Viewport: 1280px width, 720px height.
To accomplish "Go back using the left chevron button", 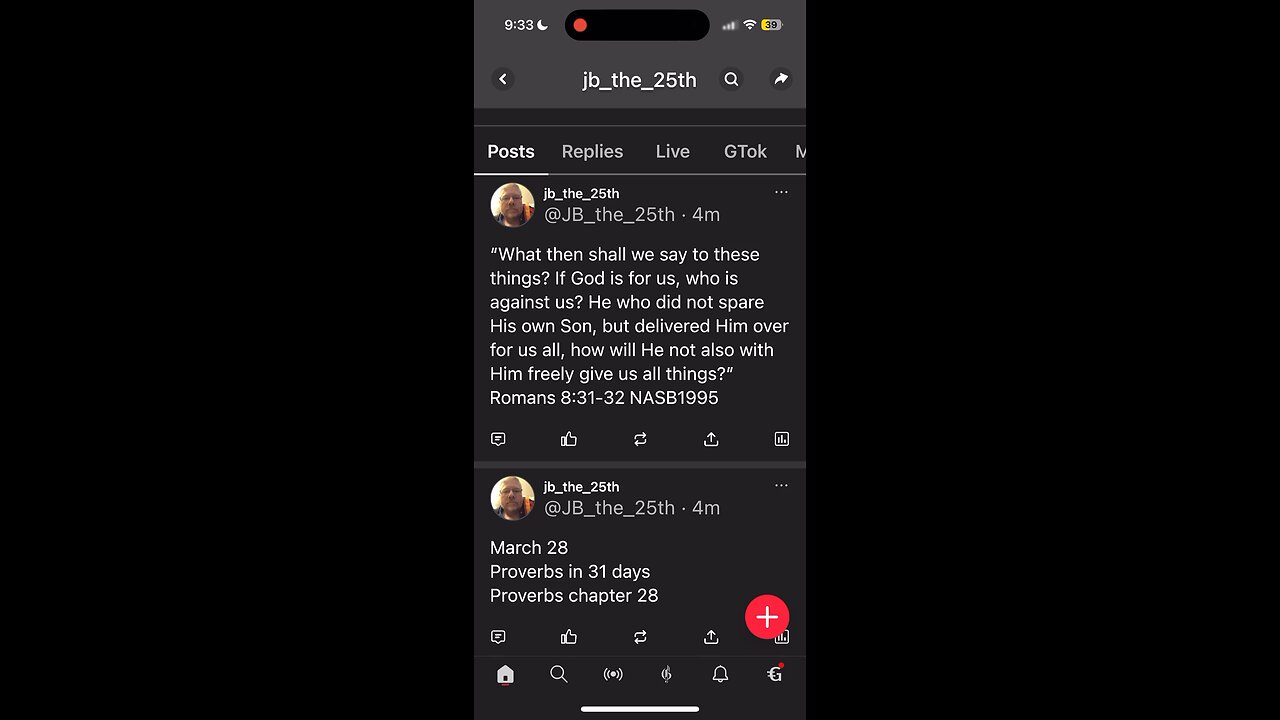I will 503,79.
